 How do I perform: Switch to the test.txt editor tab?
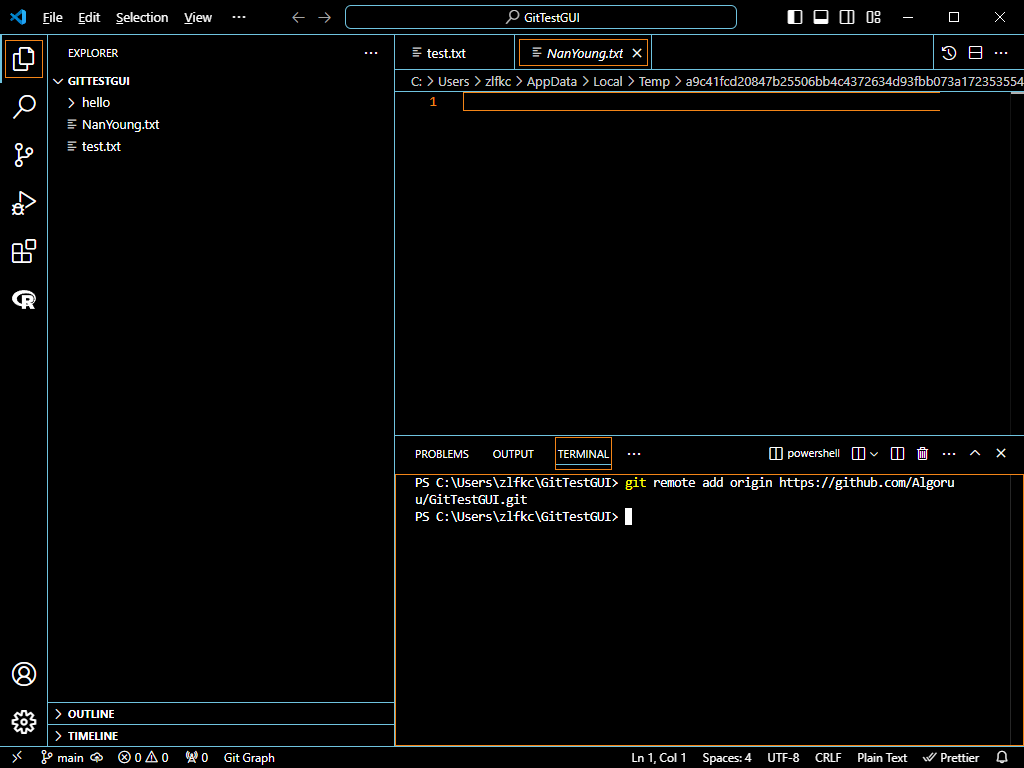tap(455, 53)
